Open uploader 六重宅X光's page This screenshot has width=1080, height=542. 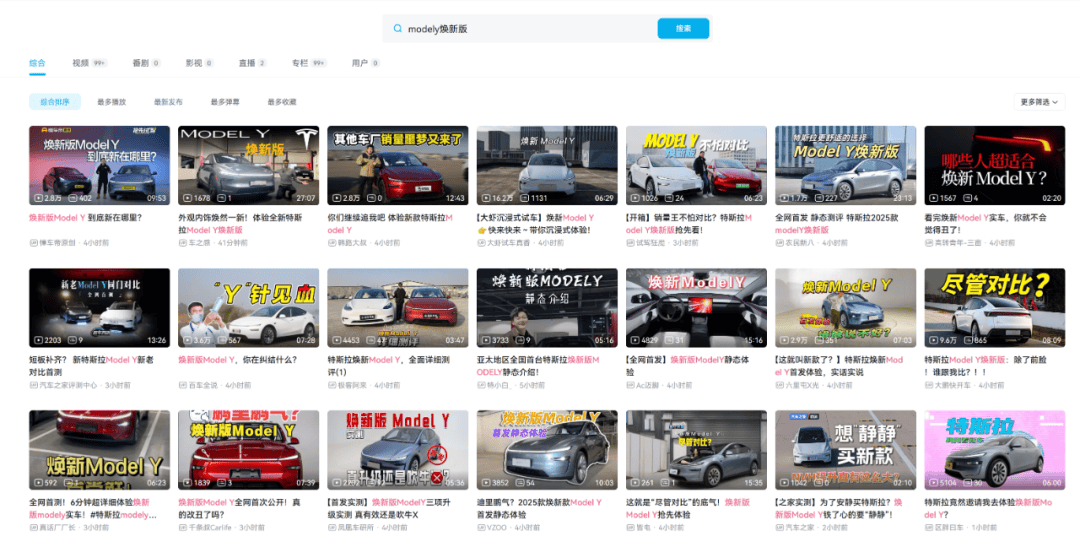pos(804,386)
